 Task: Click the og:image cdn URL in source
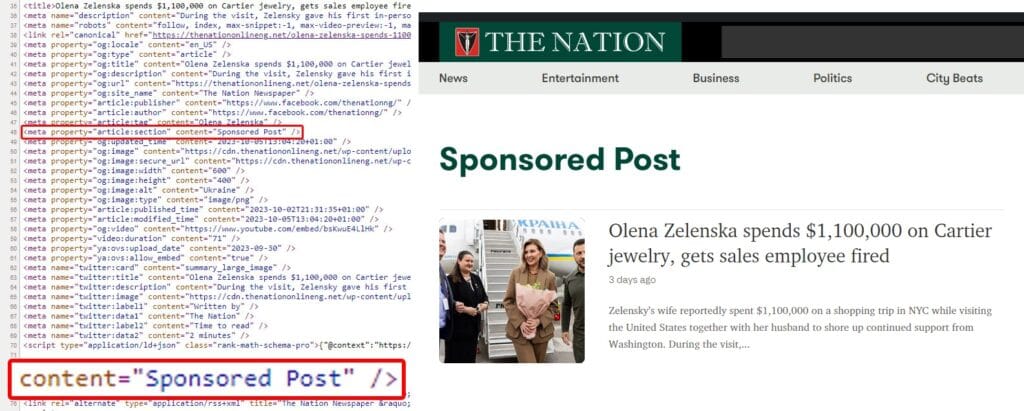pos(296,151)
